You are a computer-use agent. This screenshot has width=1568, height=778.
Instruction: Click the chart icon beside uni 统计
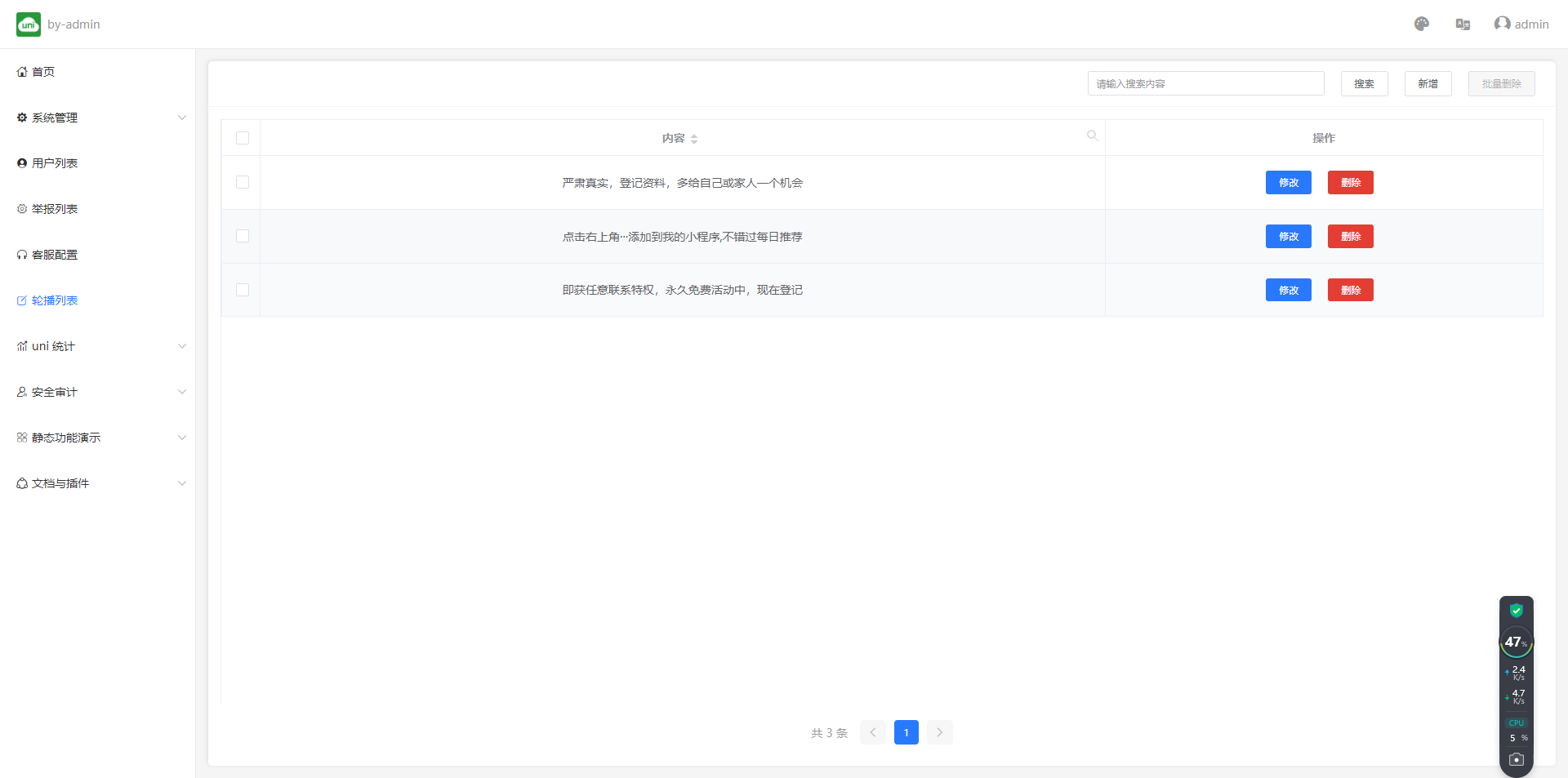(22, 346)
